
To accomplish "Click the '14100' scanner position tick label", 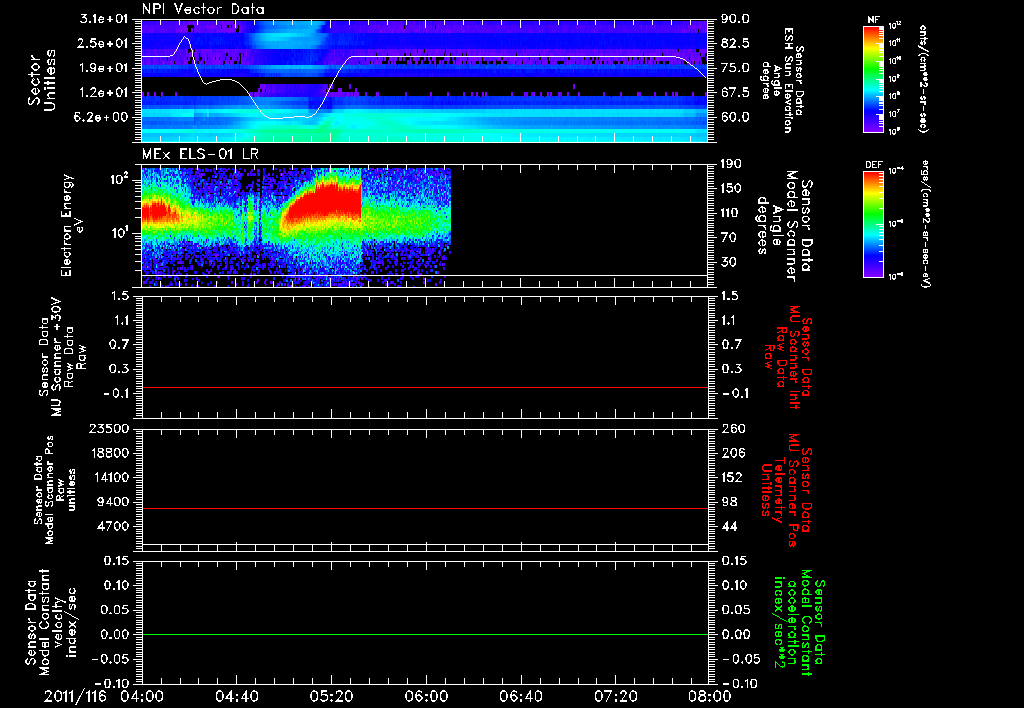I will click(x=108, y=477).
